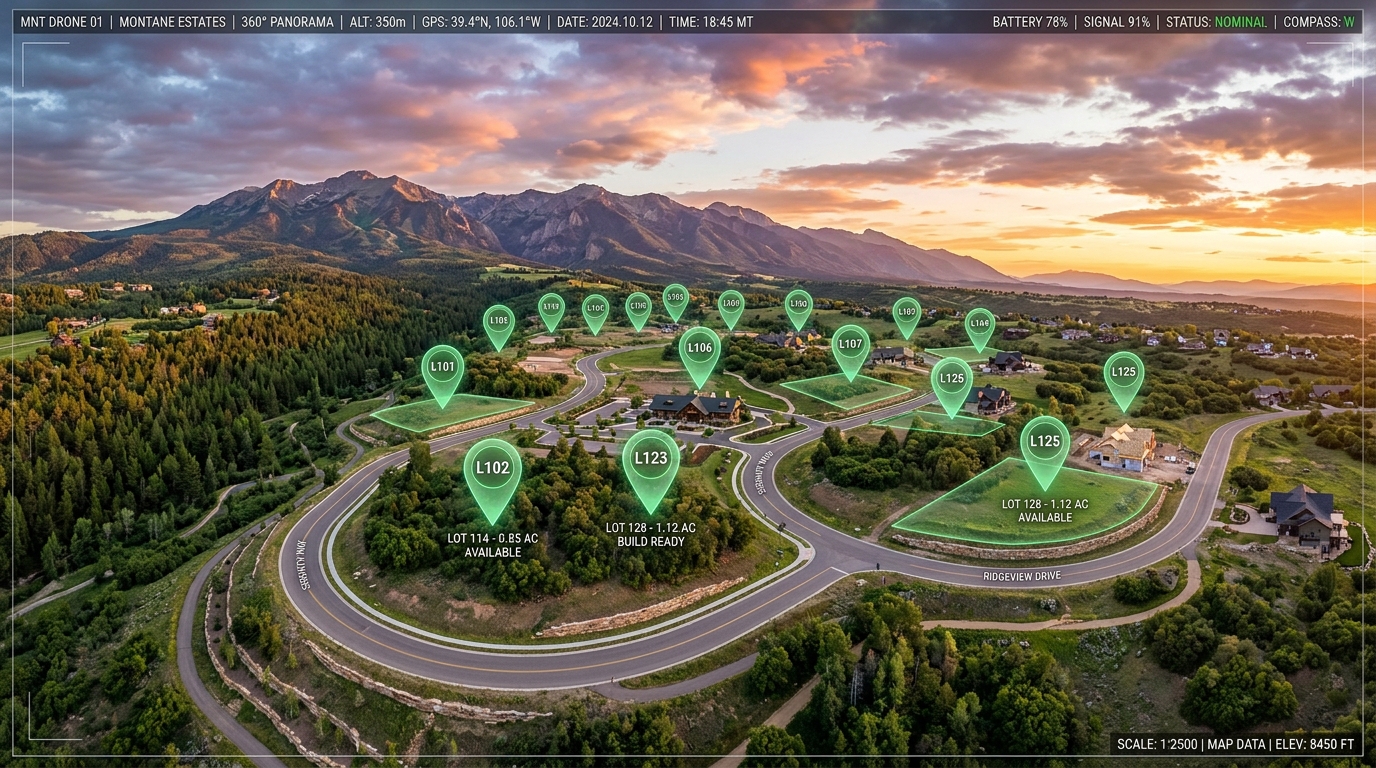The width and height of the screenshot is (1376, 768).
Task: Click the MONTANE ESTATES title
Action: pos(172,22)
